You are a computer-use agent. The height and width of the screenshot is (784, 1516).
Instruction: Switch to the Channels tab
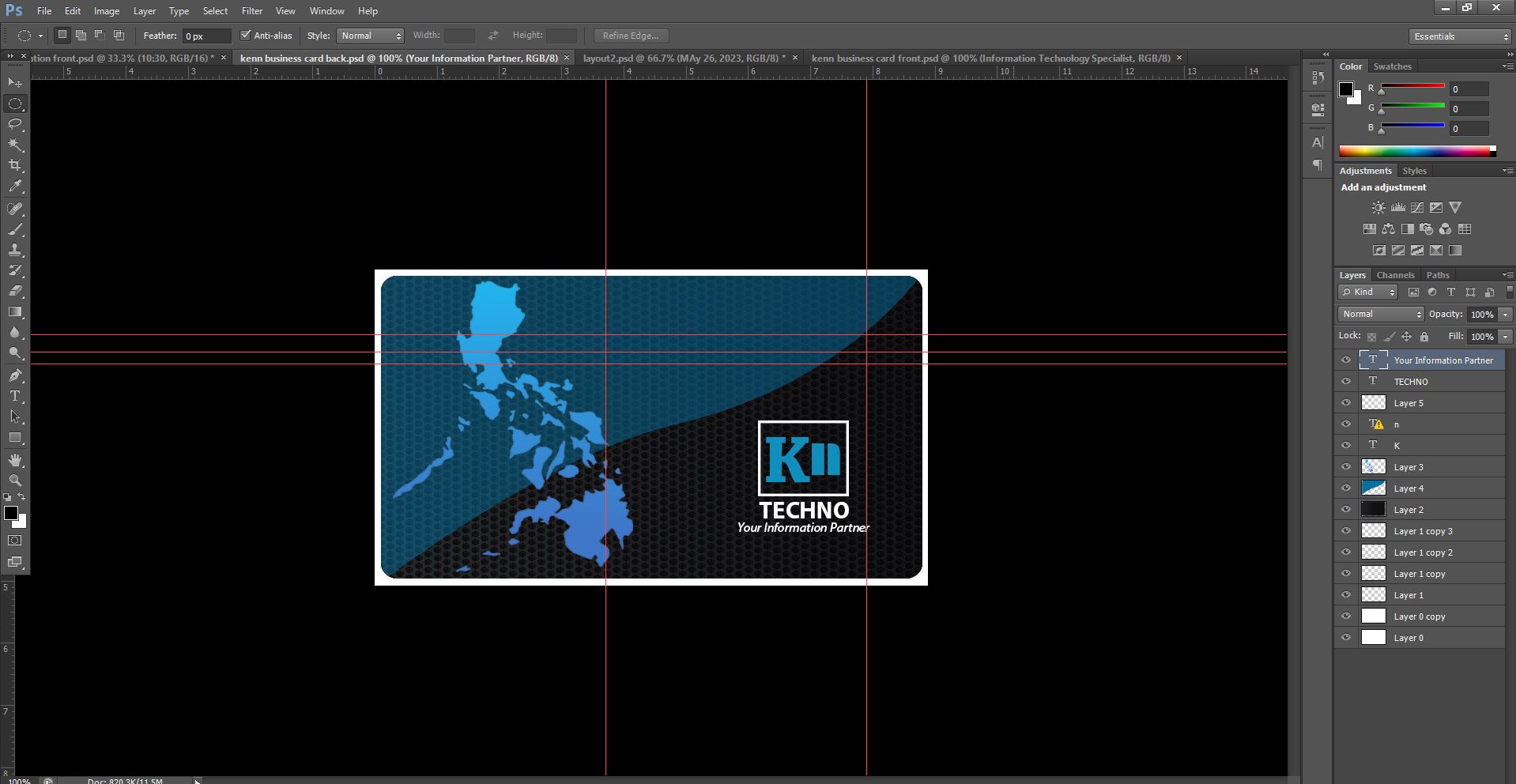1395,275
